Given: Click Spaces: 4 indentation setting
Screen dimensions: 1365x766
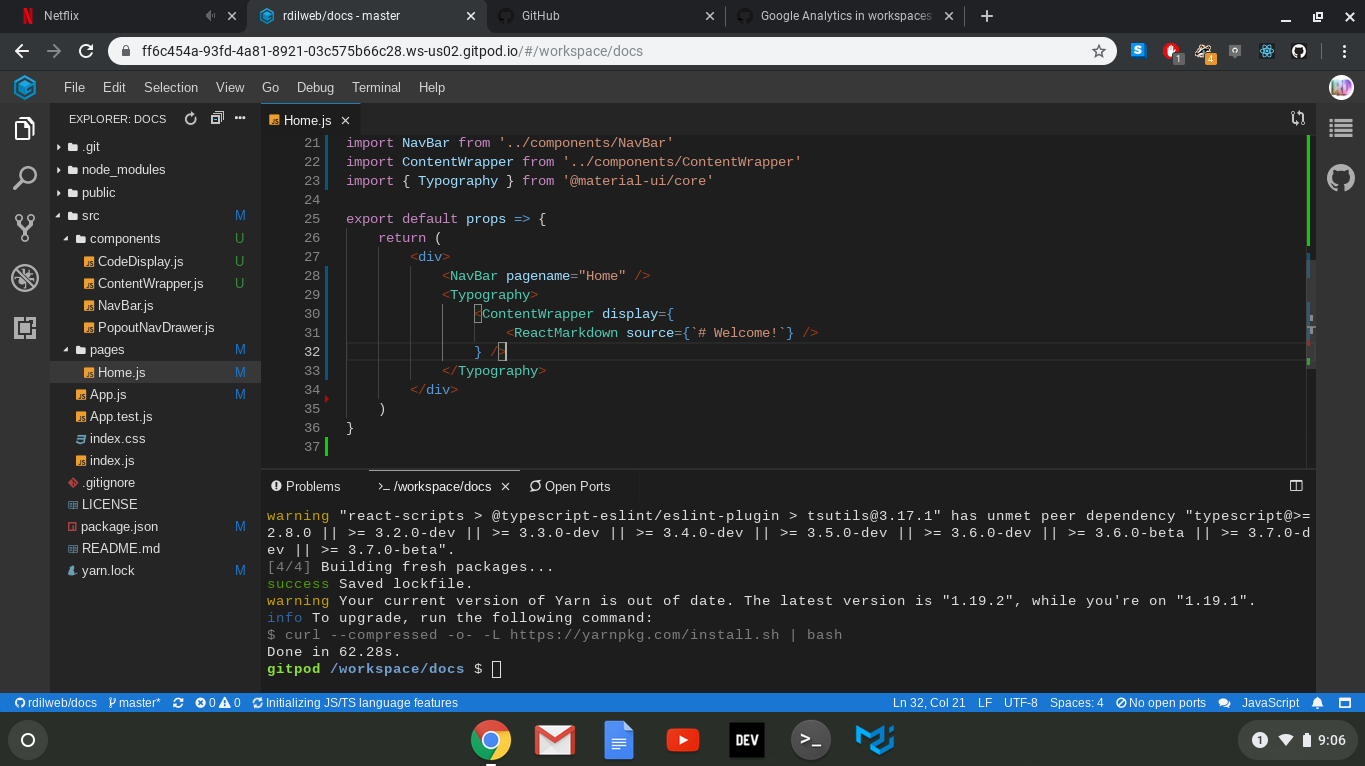Looking at the screenshot, I should 1076,703.
